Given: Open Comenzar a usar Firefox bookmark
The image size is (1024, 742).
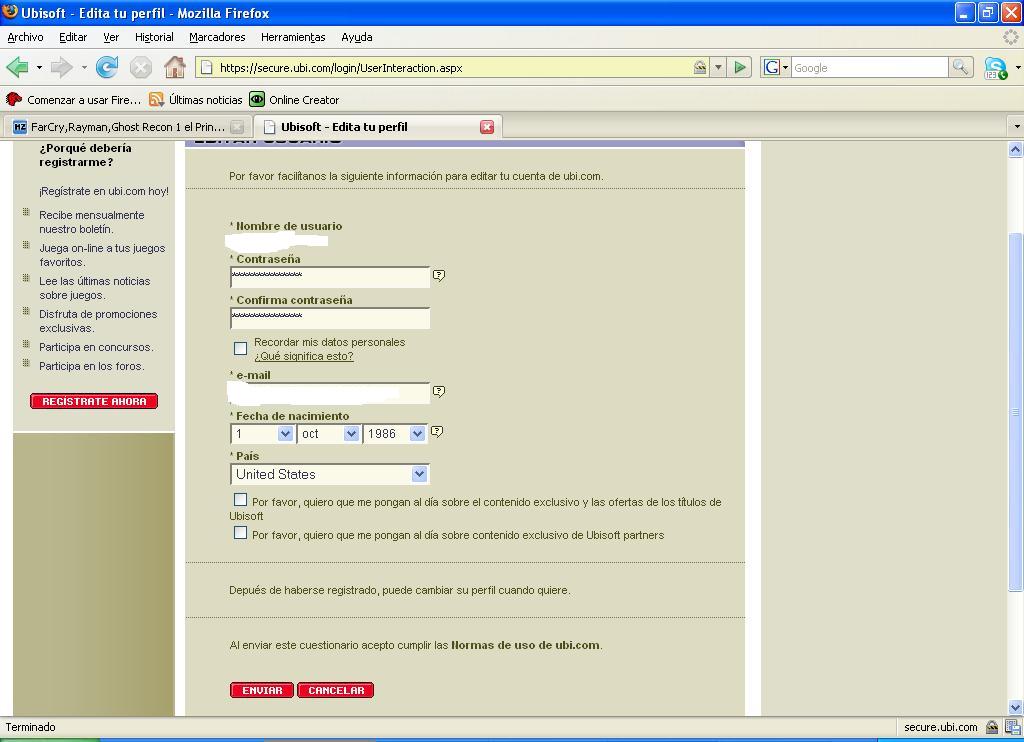Looking at the screenshot, I should click(x=73, y=100).
